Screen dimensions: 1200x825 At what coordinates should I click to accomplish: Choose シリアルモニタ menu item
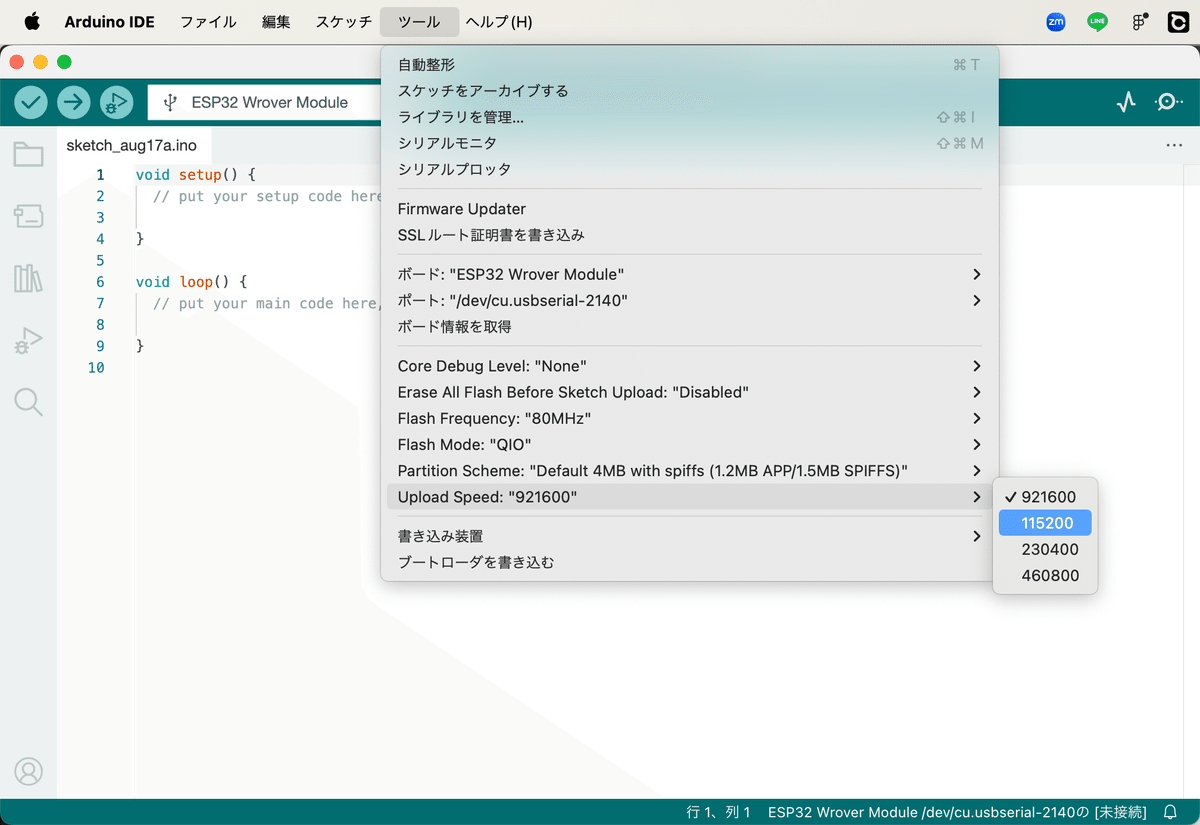click(690, 143)
